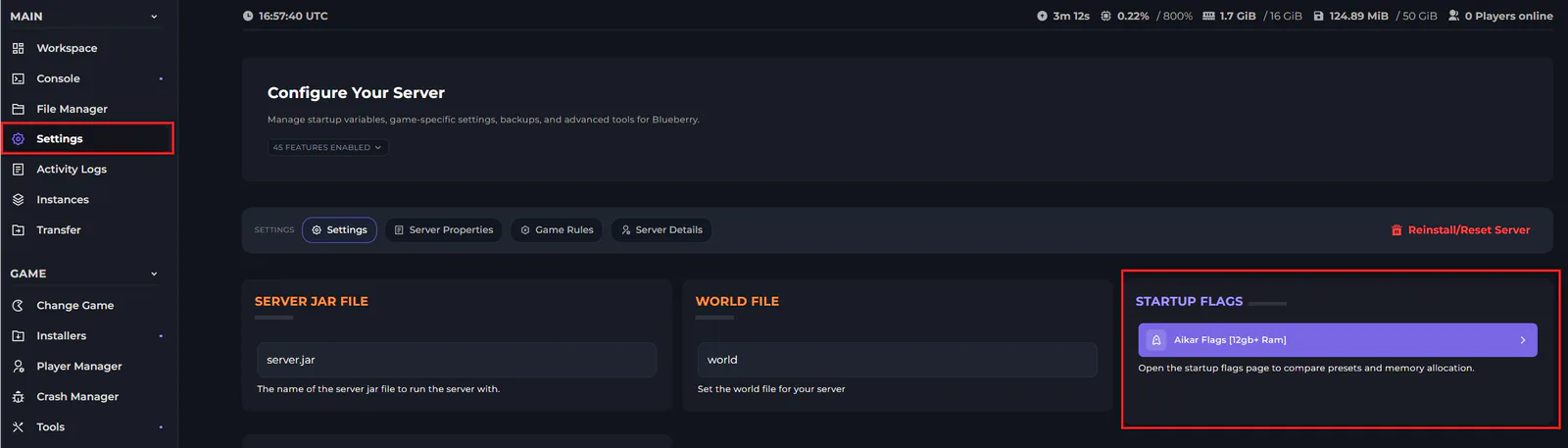
Task: Edit the world file name field
Action: tap(897, 360)
